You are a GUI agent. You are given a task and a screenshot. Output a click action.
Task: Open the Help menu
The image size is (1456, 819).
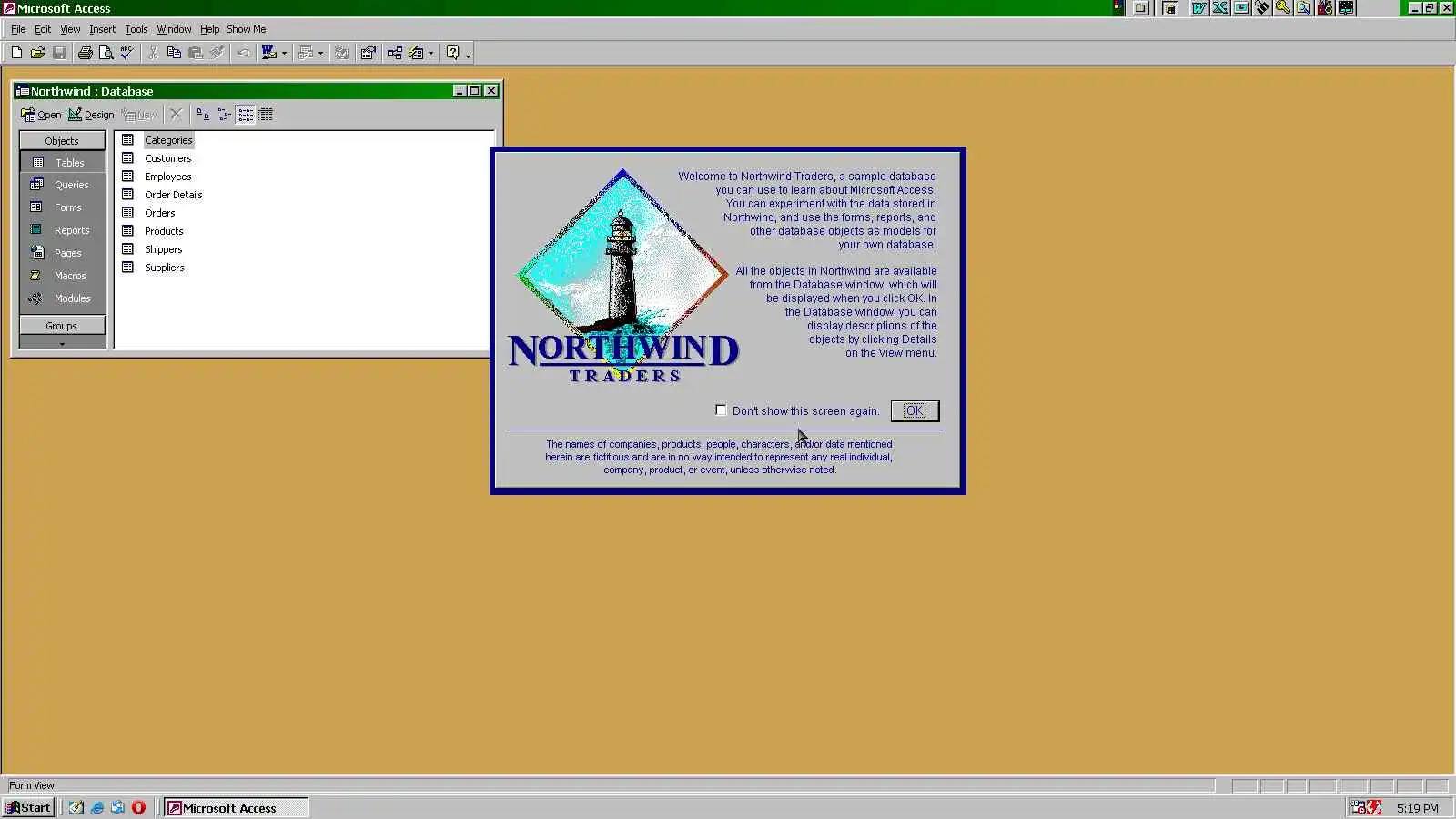coord(209,29)
